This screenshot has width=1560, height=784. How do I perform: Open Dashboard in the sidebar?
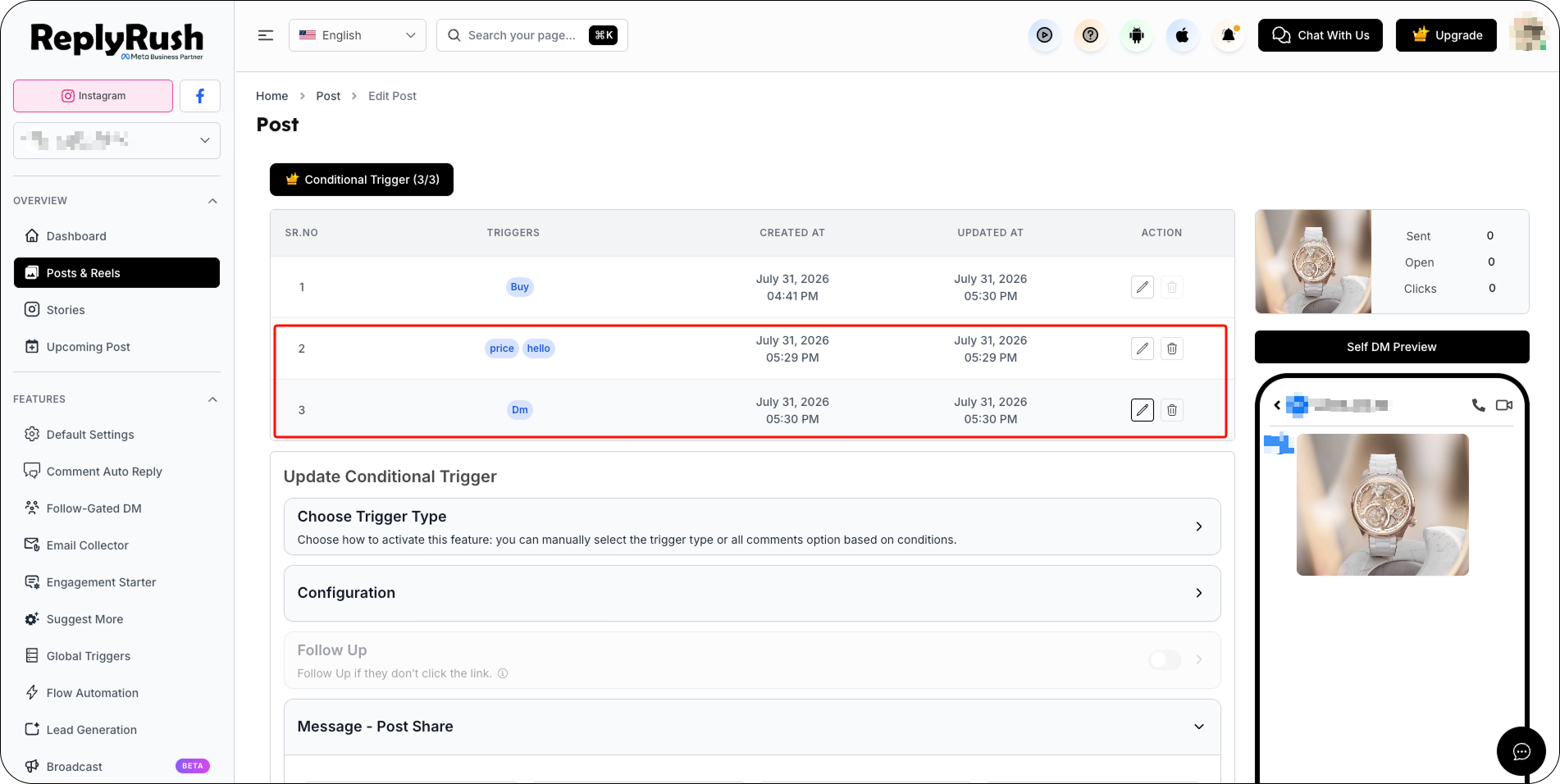coord(116,236)
